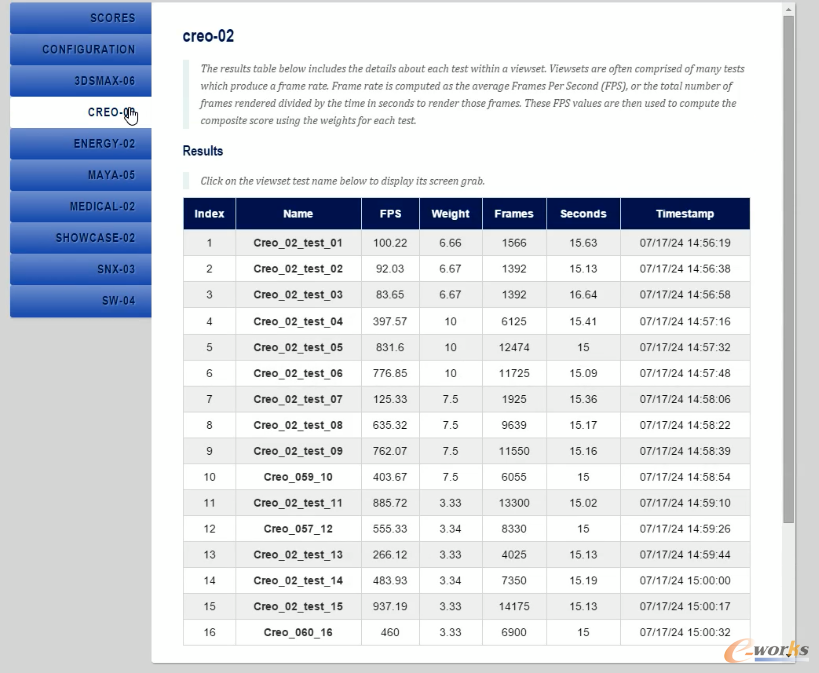Screen dimensions: 819x673
Task: Open Creo_02_test_03 screen grab
Action: tap(298, 295)
